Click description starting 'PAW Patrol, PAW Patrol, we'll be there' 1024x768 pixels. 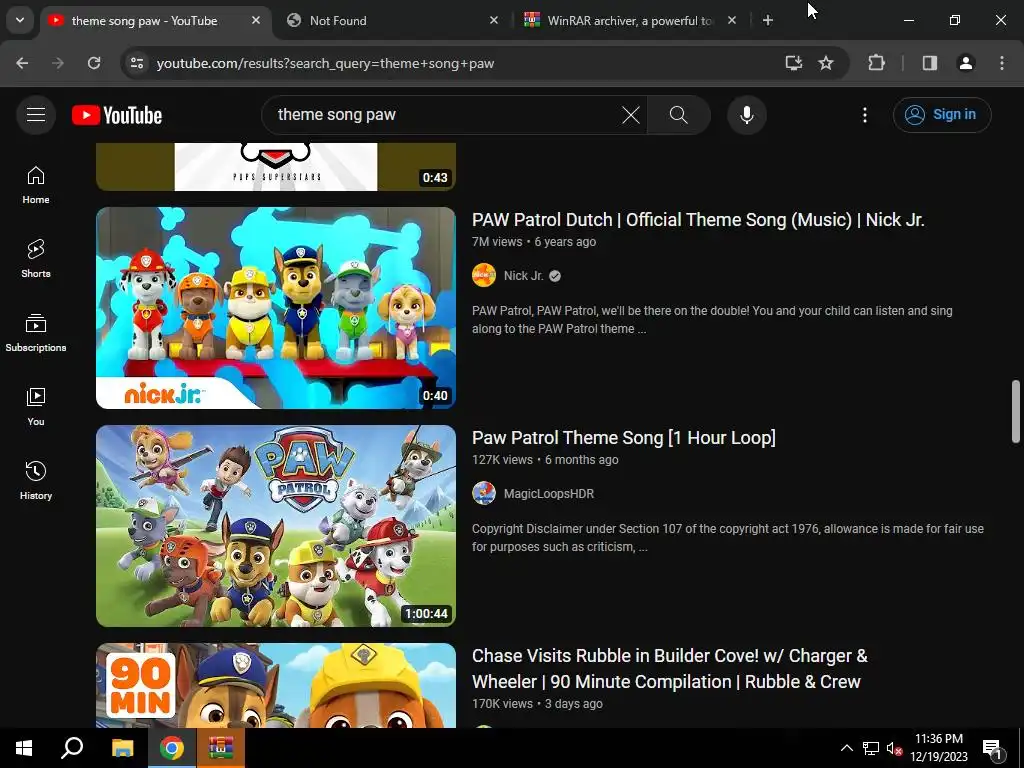tap(712, 320)
